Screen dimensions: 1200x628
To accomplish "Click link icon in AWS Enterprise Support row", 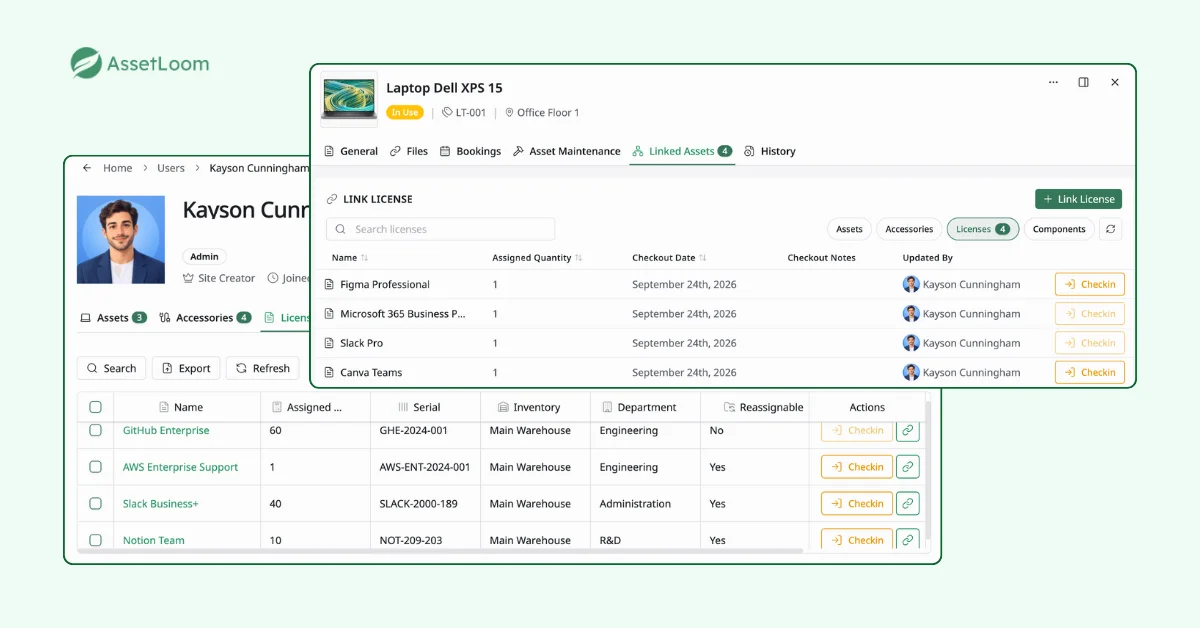I will pyautogui.click(x=907, y=467).
